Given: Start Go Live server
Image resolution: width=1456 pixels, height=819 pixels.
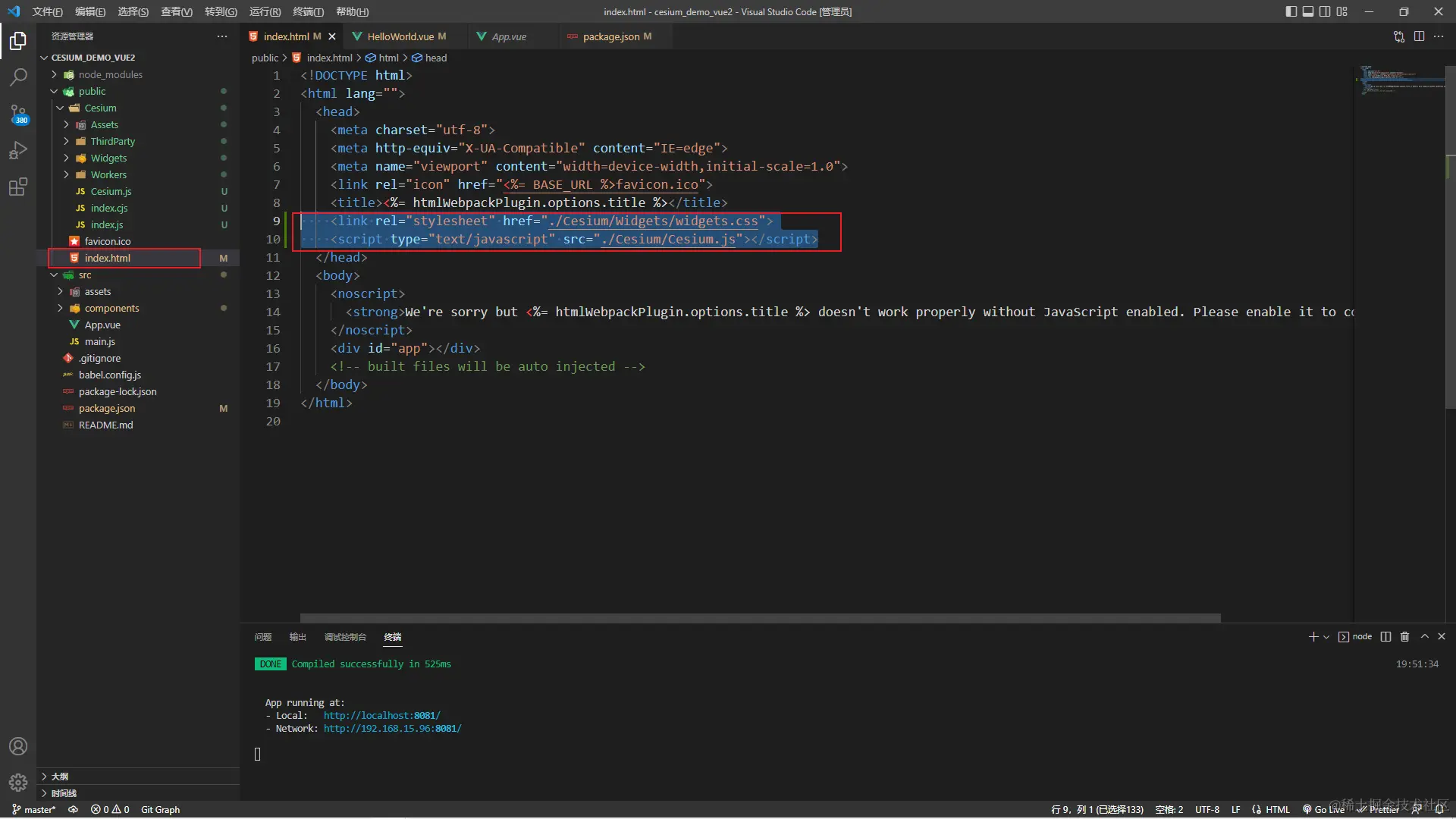Looking at the screenshot, I should pos(1323,810).
